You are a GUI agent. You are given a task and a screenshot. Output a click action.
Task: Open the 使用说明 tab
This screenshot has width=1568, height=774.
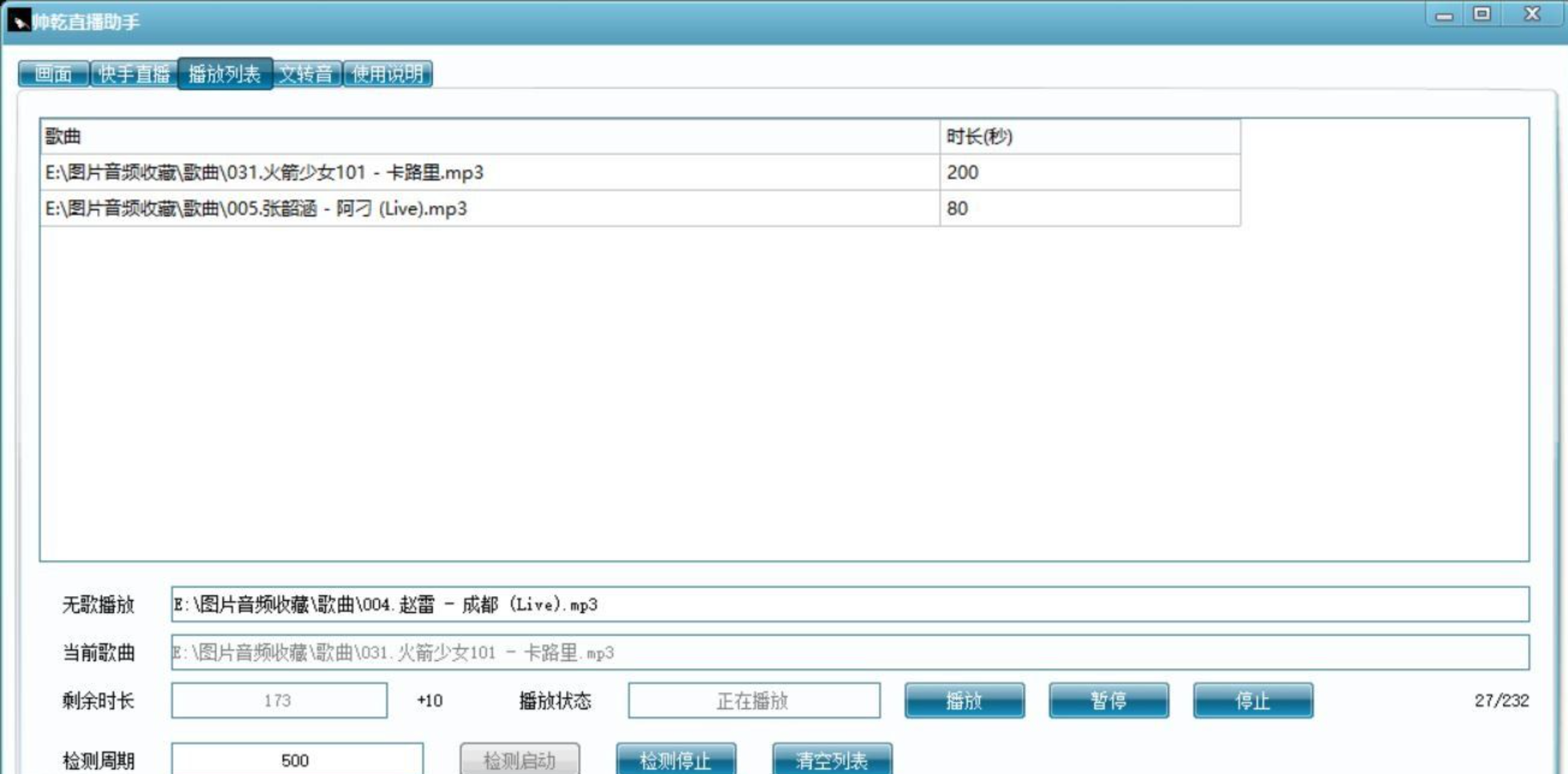tap(387, 75)
